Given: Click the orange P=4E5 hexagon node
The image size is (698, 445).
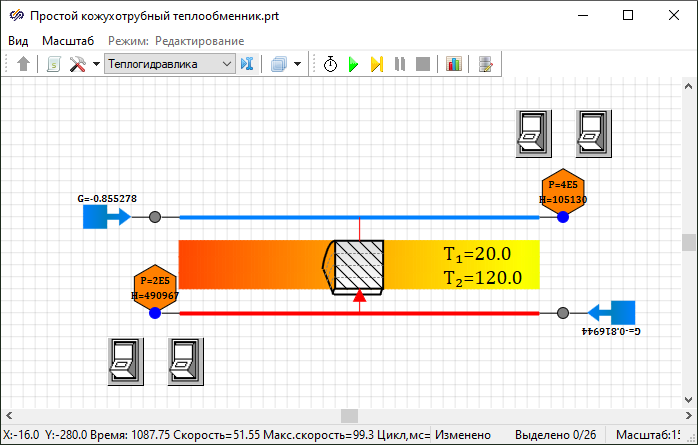Looking at the screenshot, I should [563, 190].
